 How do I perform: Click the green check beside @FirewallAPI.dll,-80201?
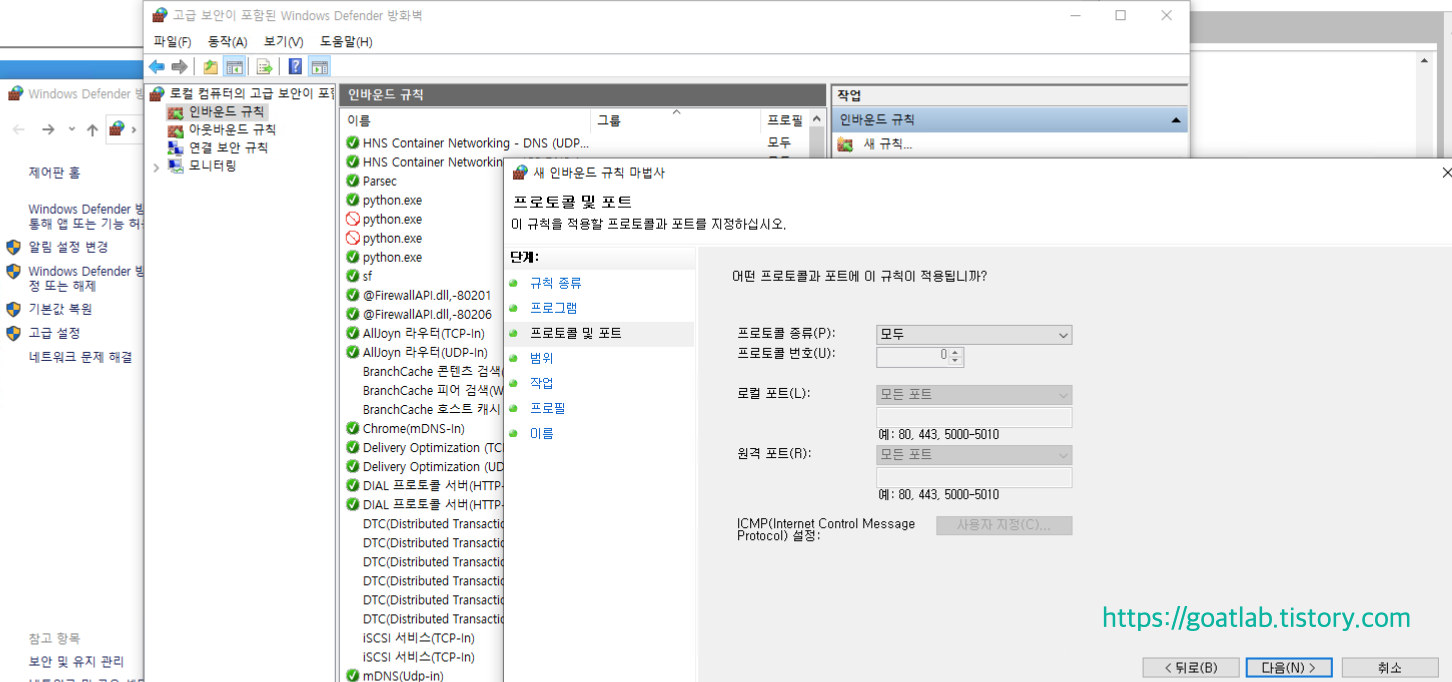tap(352, 295)
